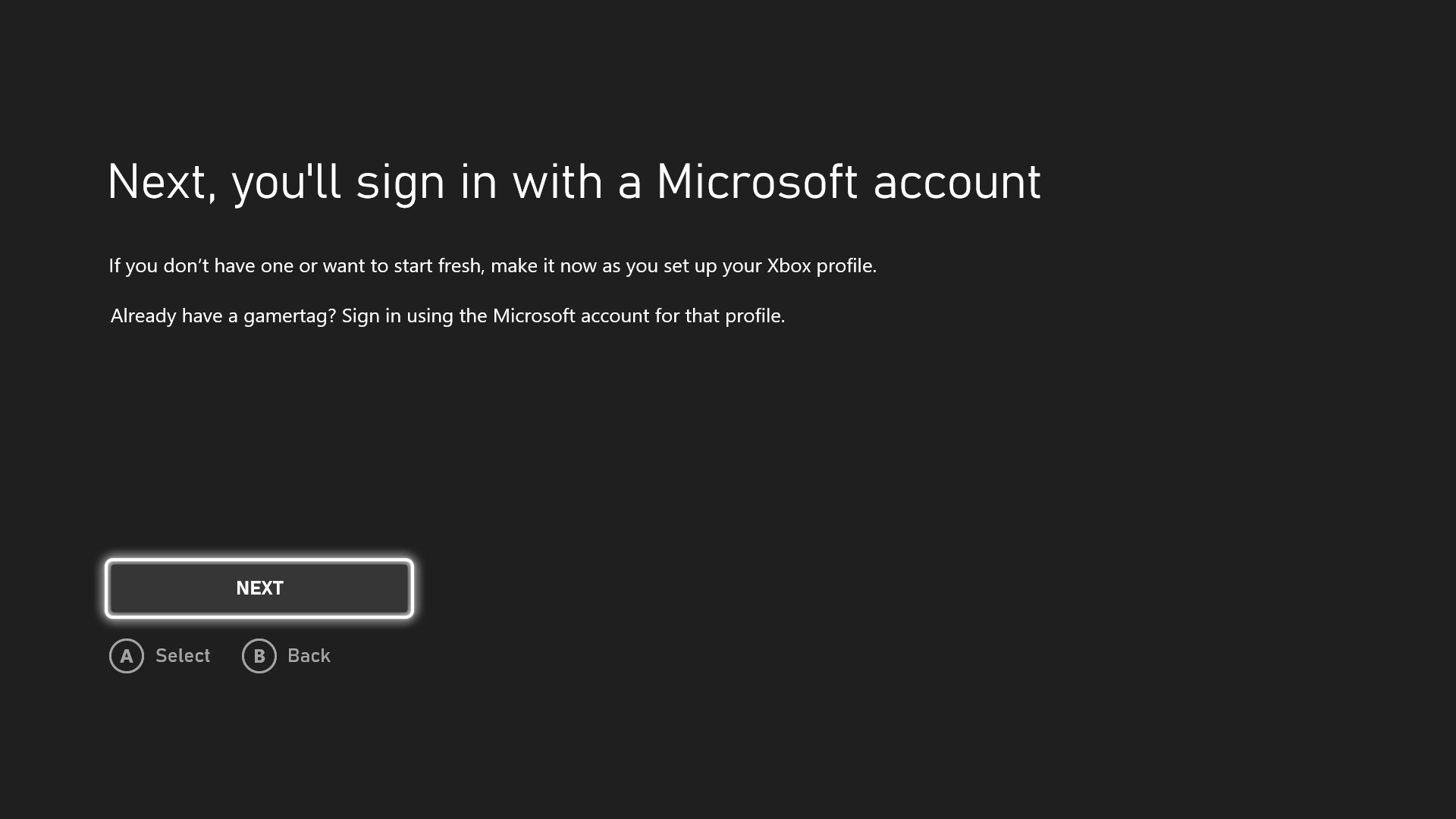Click the circled B controller button icon
This screenshot has height=819, width=1456.
(x=259, y=656)
